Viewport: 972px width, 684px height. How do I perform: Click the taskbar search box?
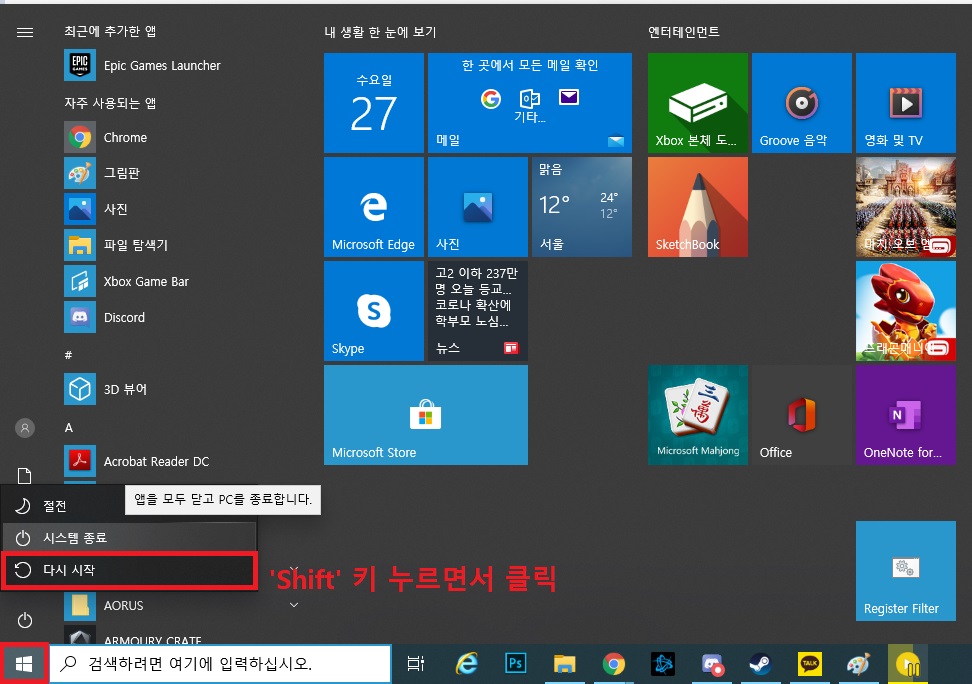pos(221,664)
